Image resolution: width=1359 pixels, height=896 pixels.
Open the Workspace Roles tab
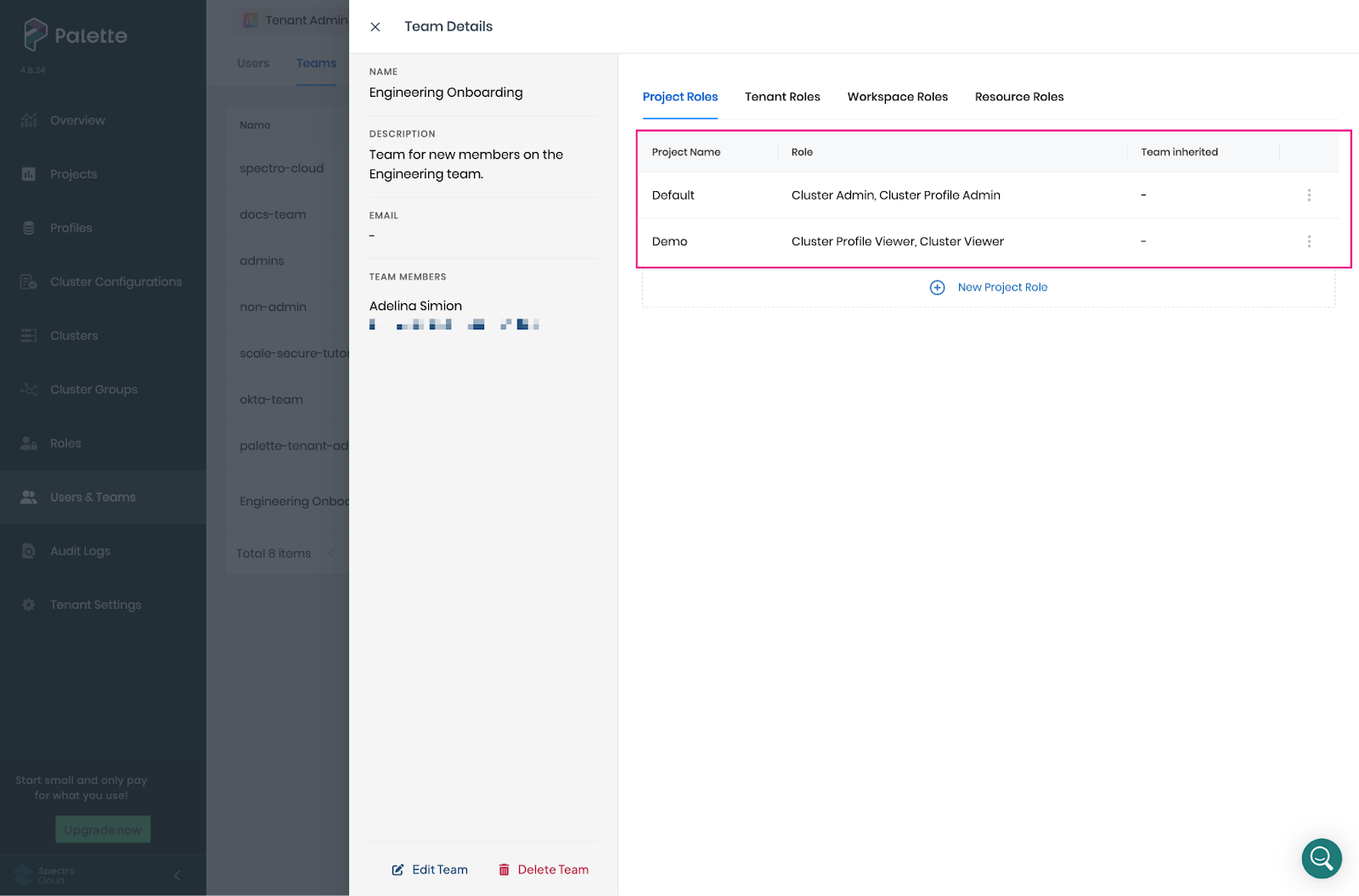point(897,96)
